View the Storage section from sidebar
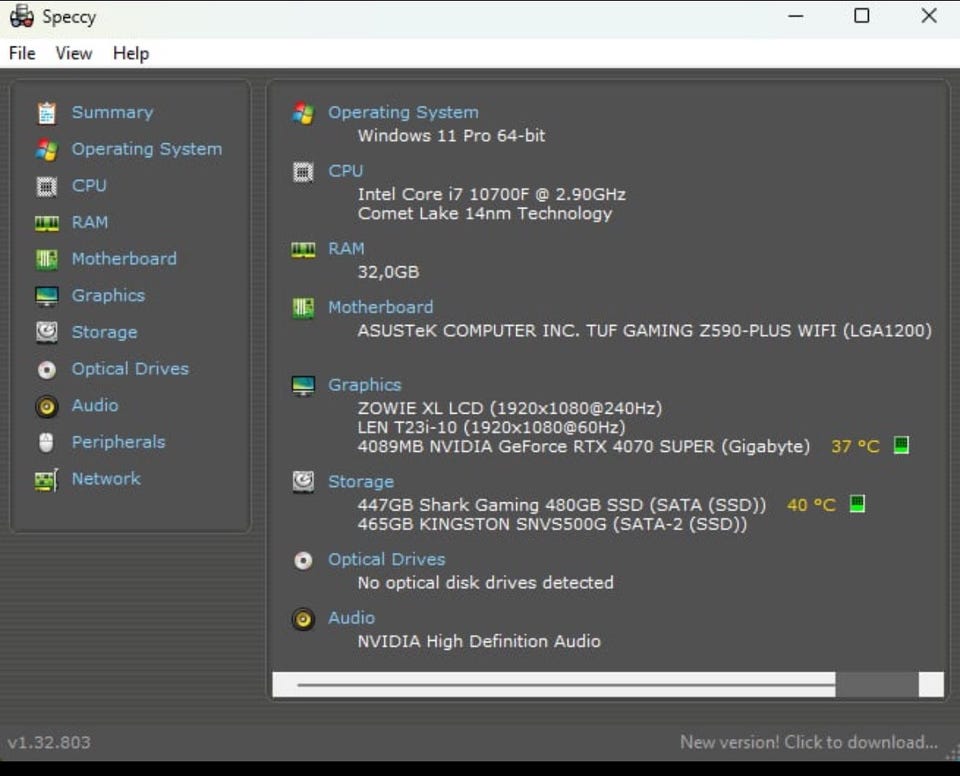The height and width of the screenshot is (776, 960). pyautogui.click(x=105, y=333)
